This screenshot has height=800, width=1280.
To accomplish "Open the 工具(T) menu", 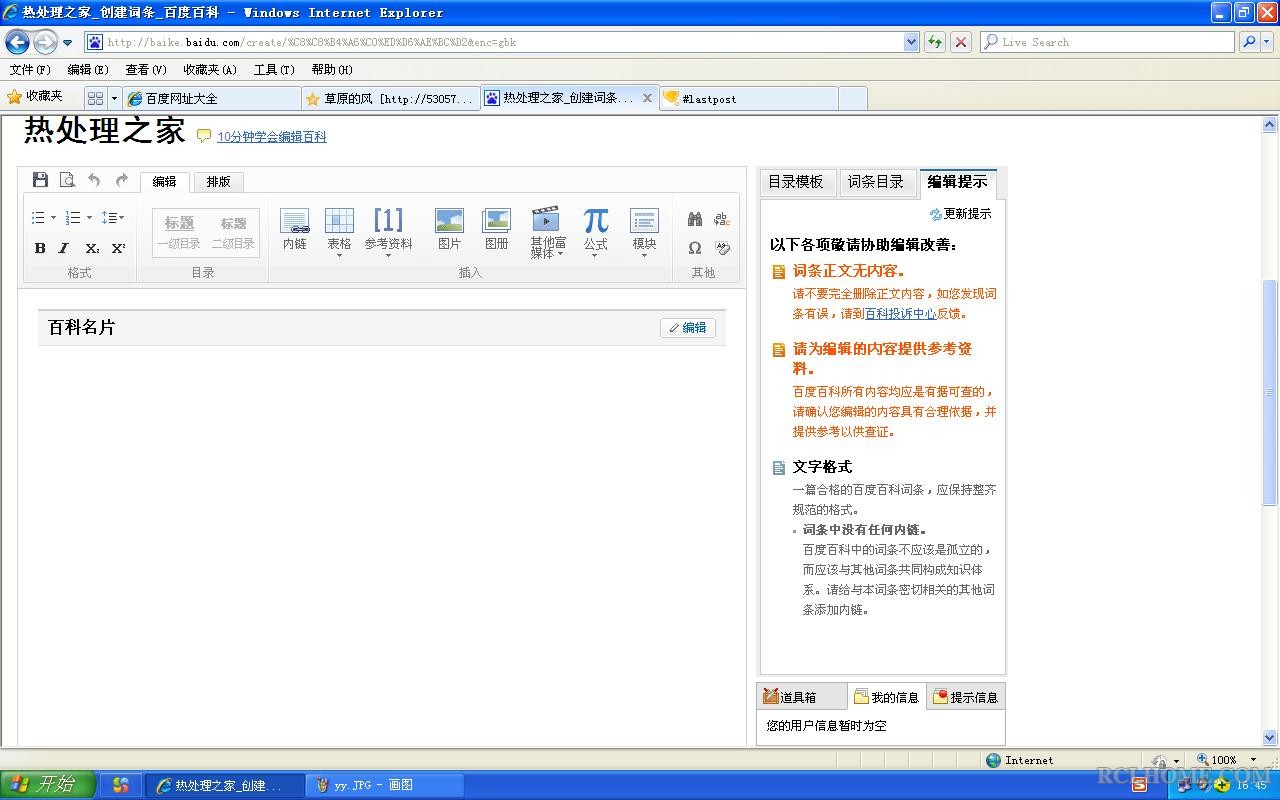I will pyautogui.click(x=274, y=69).
